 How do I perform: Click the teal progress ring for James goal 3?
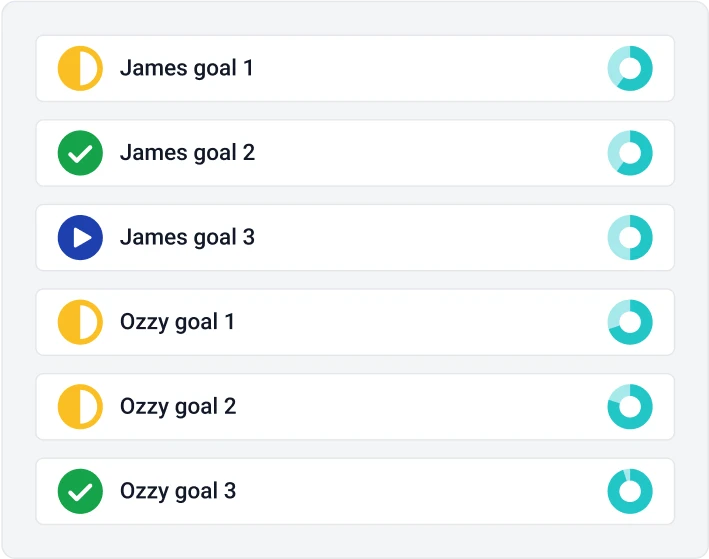coord(630,237)
